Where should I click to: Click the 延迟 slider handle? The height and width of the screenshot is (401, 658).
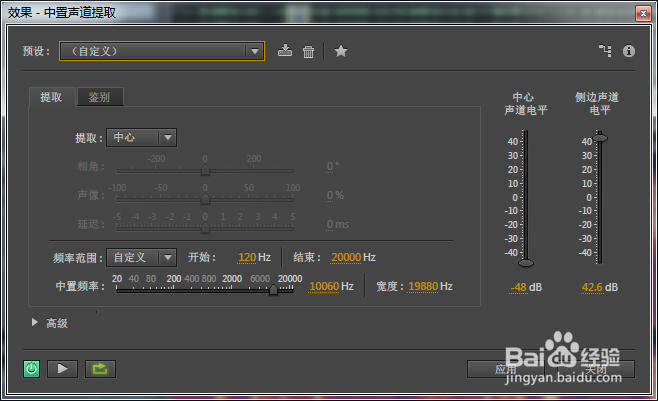[205, 228]
